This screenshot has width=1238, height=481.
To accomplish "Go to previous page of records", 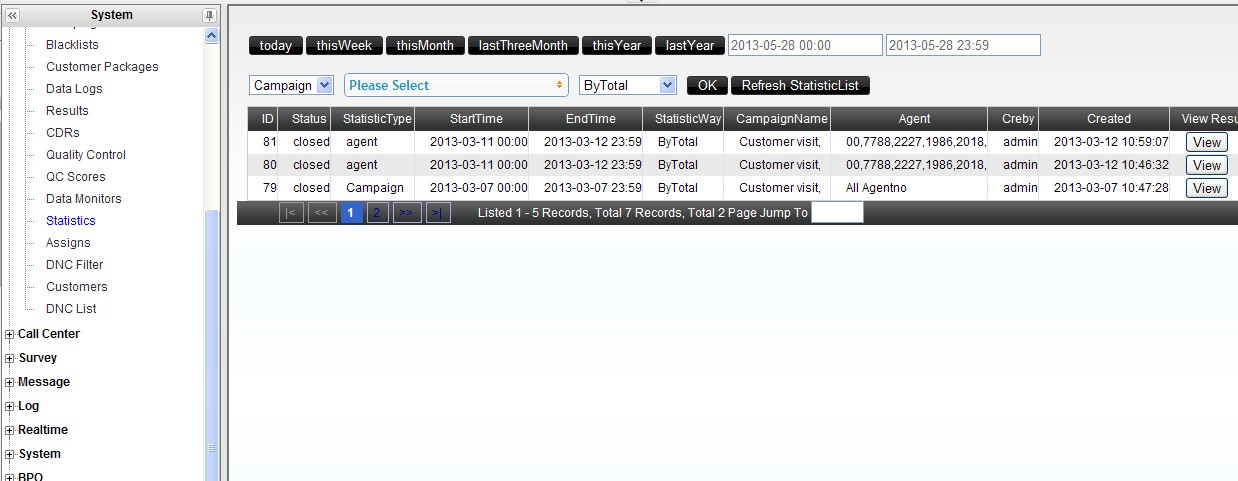I will click(322, 213).
